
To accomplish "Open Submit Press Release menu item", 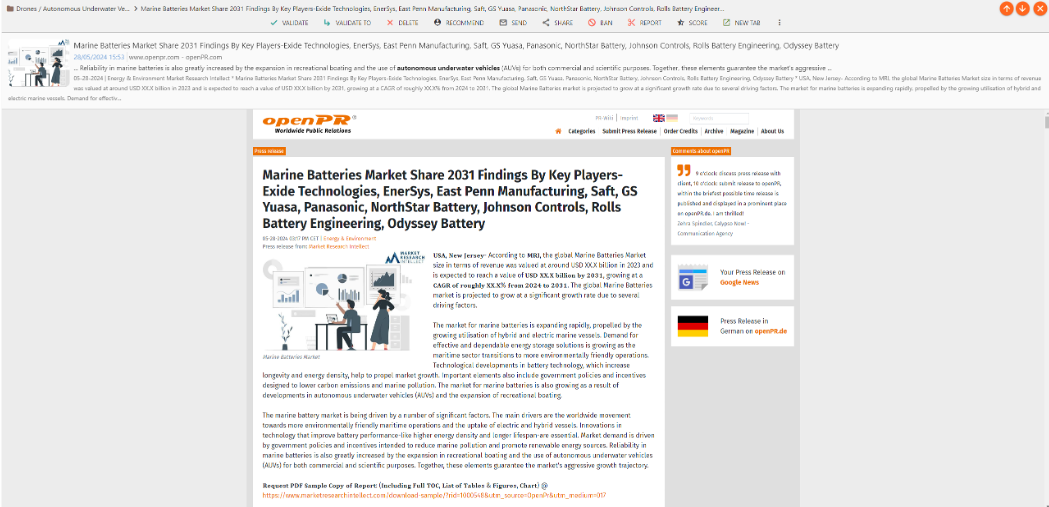I will tap(629, 131).
